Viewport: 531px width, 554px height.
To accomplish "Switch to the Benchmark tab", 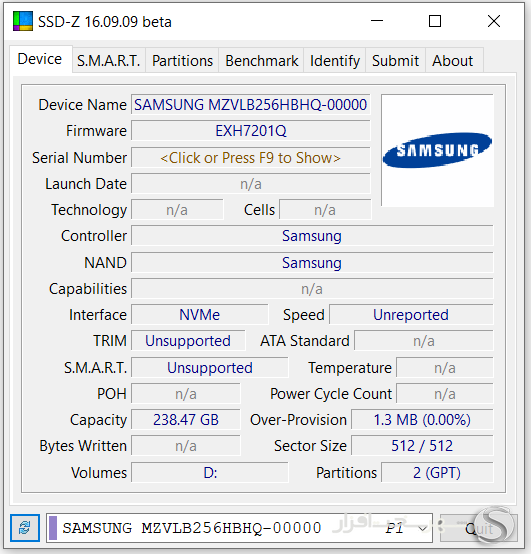I will [x=261, y=60].
